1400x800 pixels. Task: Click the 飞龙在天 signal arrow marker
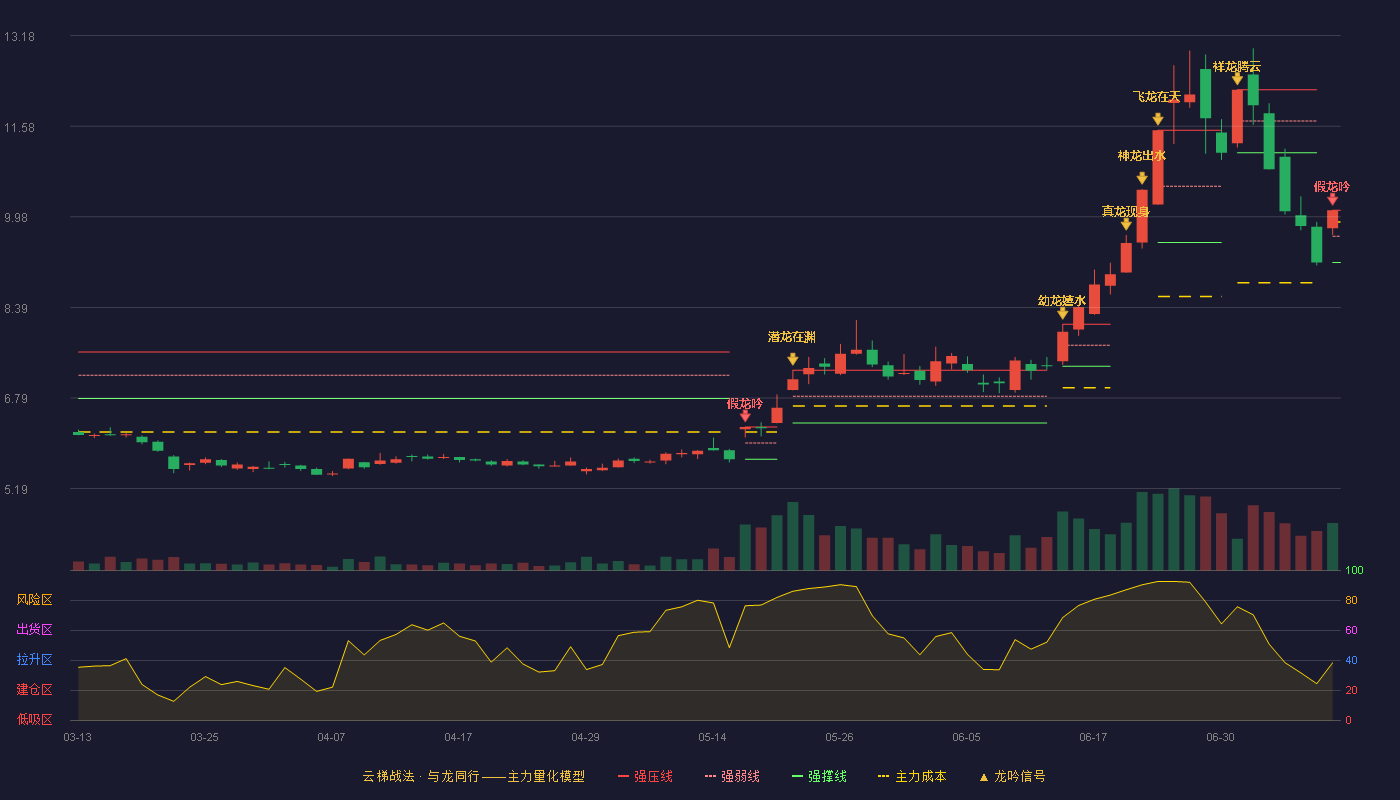tap(1158, 119)
